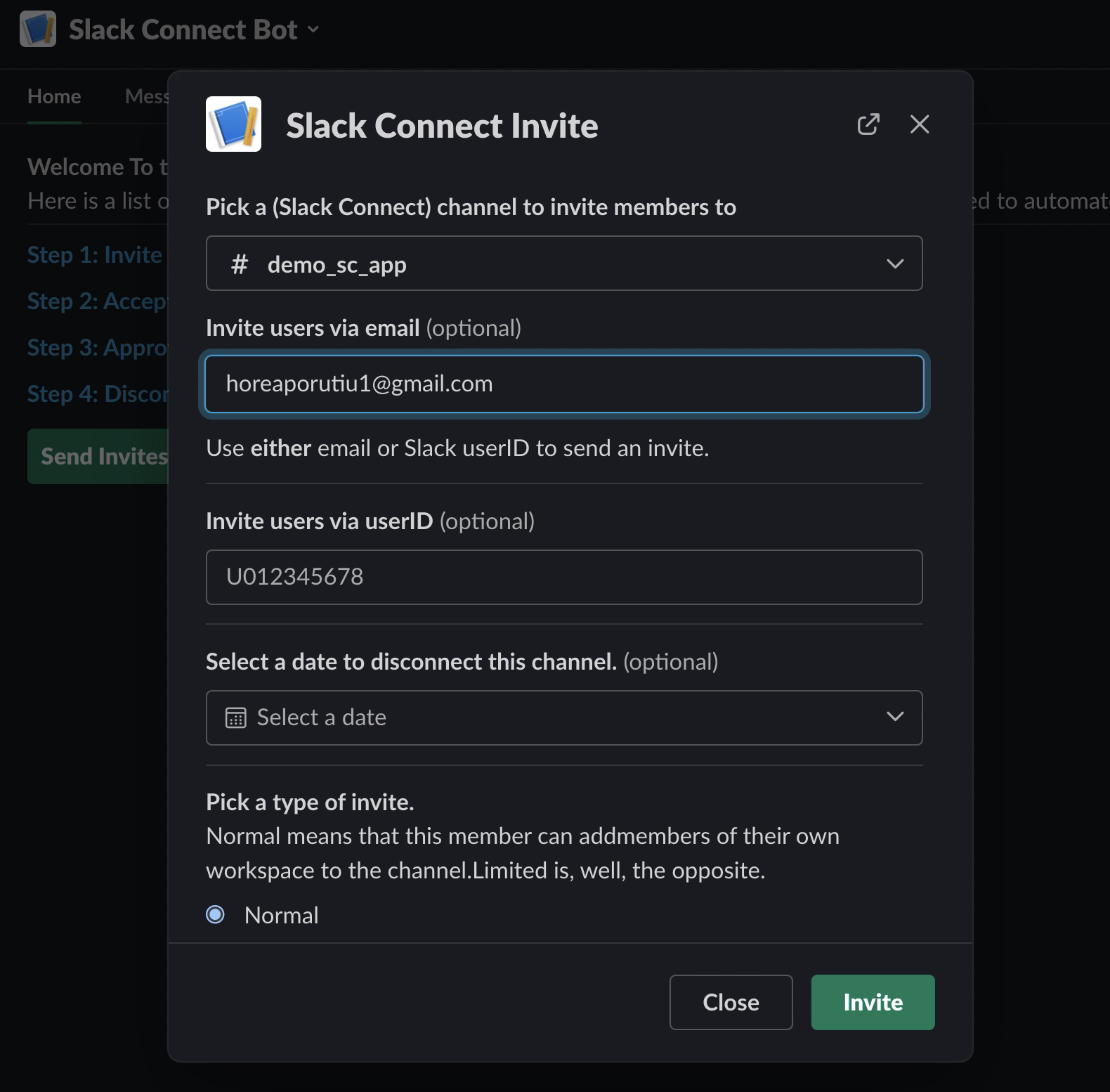The width and height of the screenshot is (1110, 1092).
Task: Click the calendar icon in date field
Action: [x=235, y=717]
